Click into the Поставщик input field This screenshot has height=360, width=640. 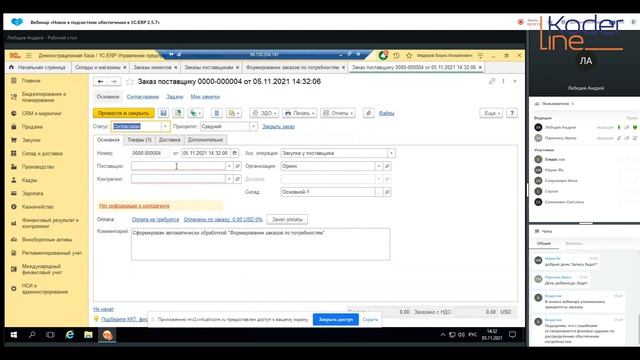[178, 166]
